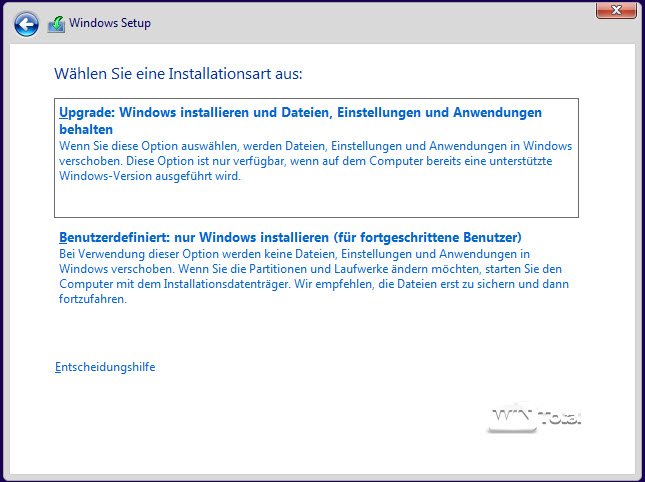Go back with the blue arrow button

(26, 24)
